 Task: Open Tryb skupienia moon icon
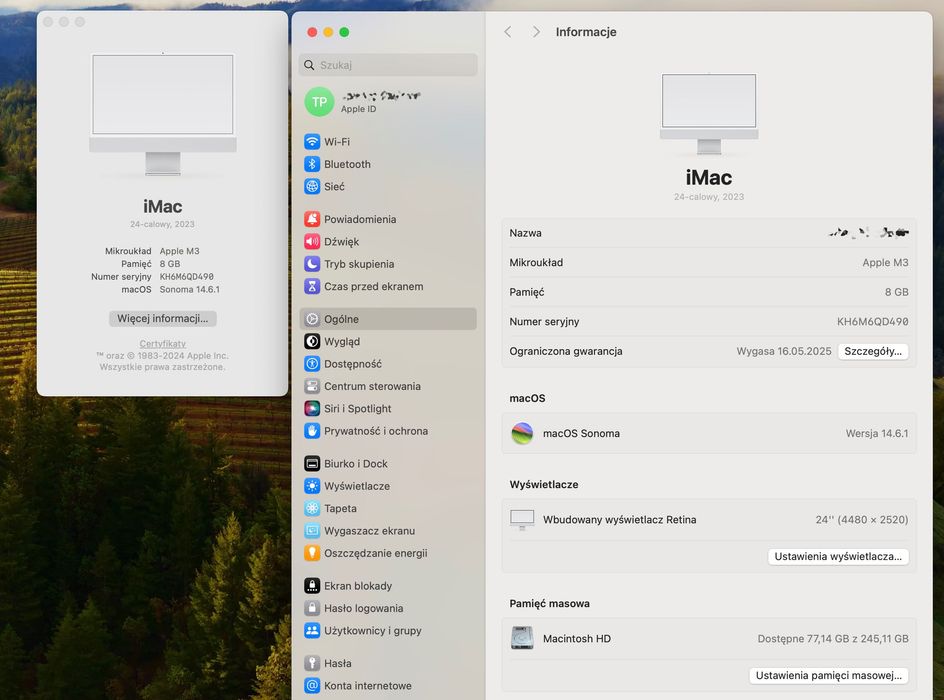(x=312, y=264)
